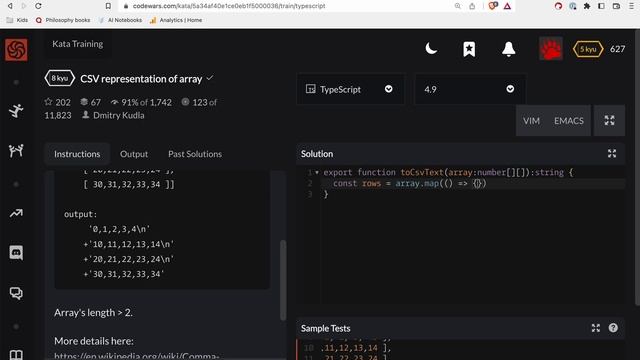This screenshot has width=640, height=360.
Task: Click the zoom magnifier in address bar
Action: 458,6
